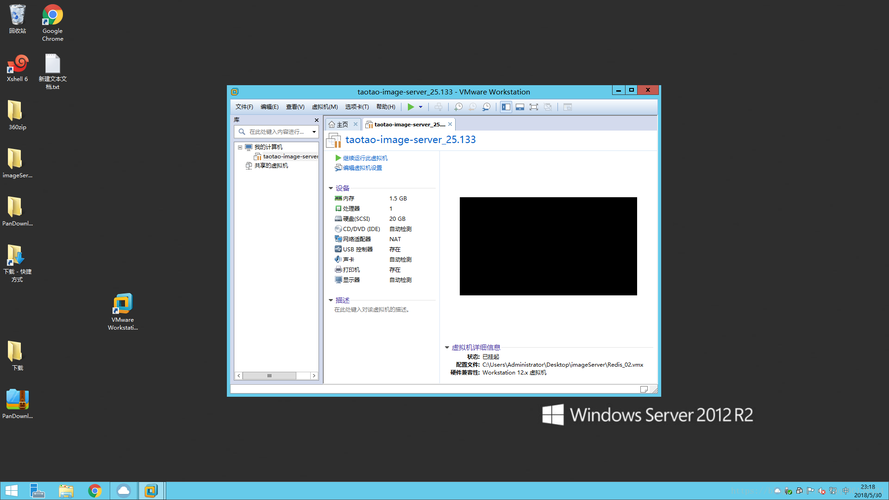This screenshot has width=889, height=500.
Task: Click the 回收站 recycle bin desktop icon
Action: pos(18,19)
